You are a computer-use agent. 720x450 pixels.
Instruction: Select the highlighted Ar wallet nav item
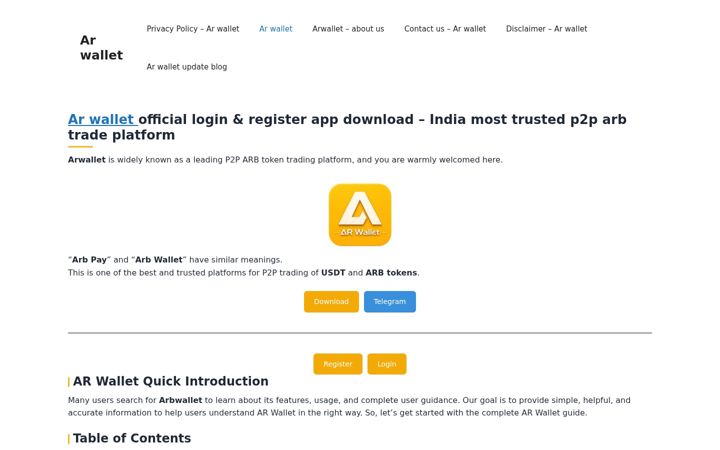276,29
